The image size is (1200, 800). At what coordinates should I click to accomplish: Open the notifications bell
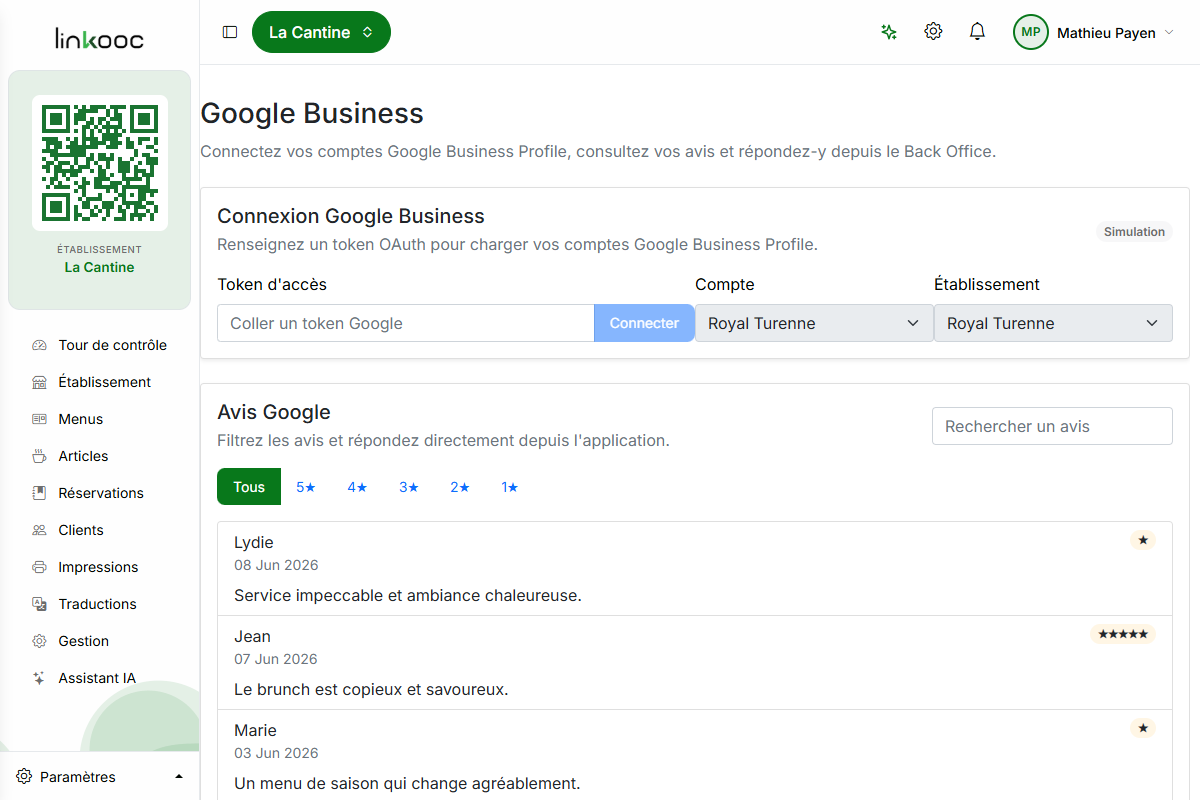tap(978, 32)
